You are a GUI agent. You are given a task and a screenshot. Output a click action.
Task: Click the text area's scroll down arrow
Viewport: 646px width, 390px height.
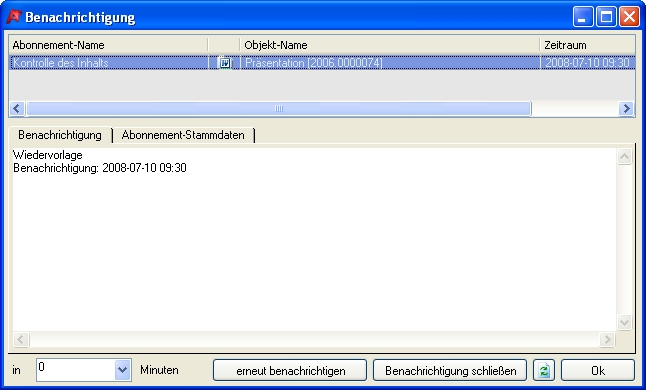click(624, 322)
